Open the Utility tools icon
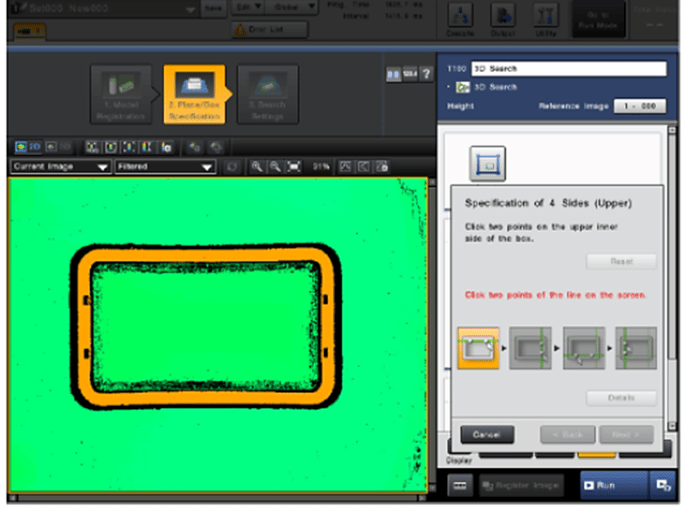The width and height of the screenshot is (683, 511). pyautogui.click(x=546, y=17)
